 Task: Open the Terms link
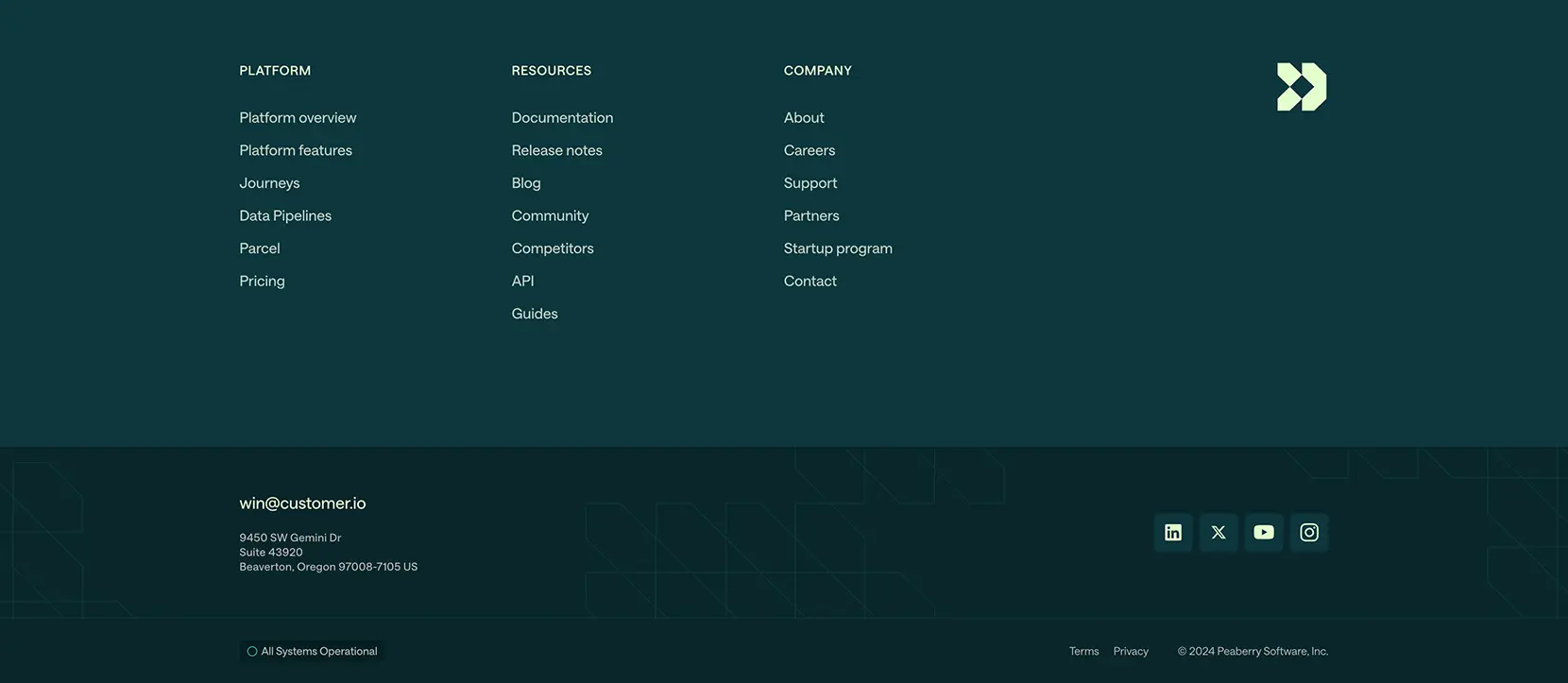click(1083, 651)
